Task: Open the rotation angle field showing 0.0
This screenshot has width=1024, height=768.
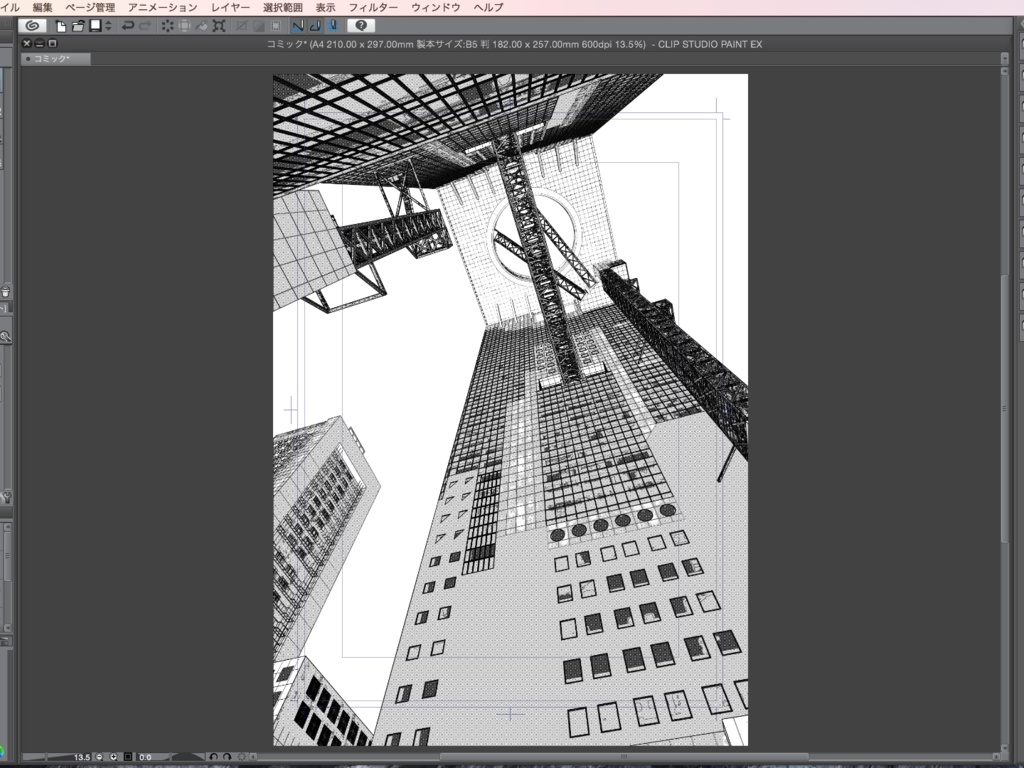Action: click(145, 757)
